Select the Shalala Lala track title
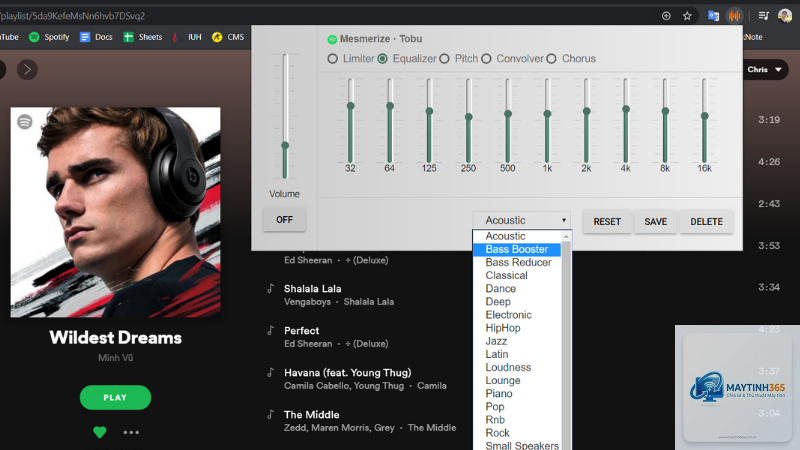 click(313, 289)
